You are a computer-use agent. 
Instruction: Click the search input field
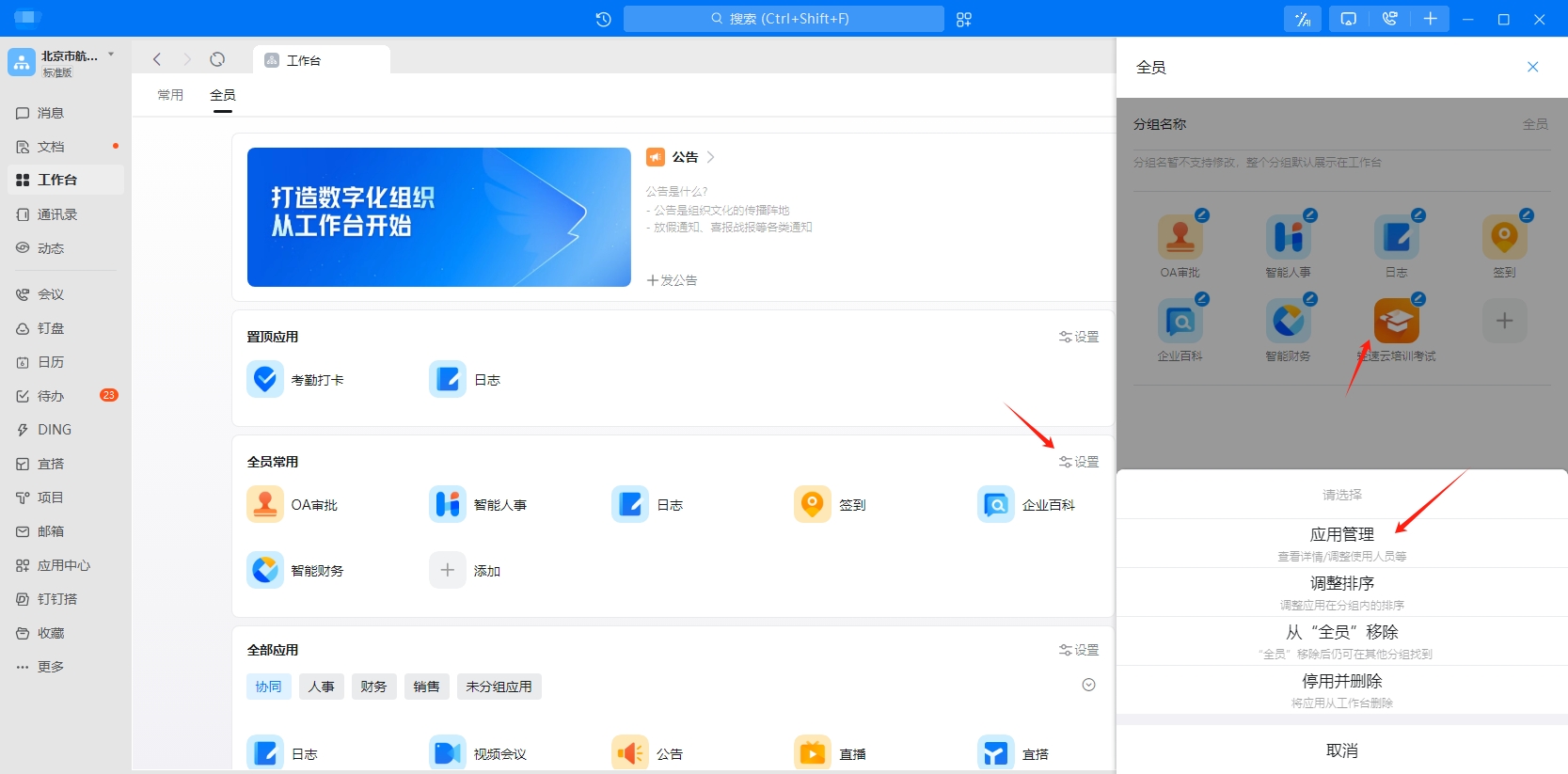pyautogui.click(x=784, y=19)
